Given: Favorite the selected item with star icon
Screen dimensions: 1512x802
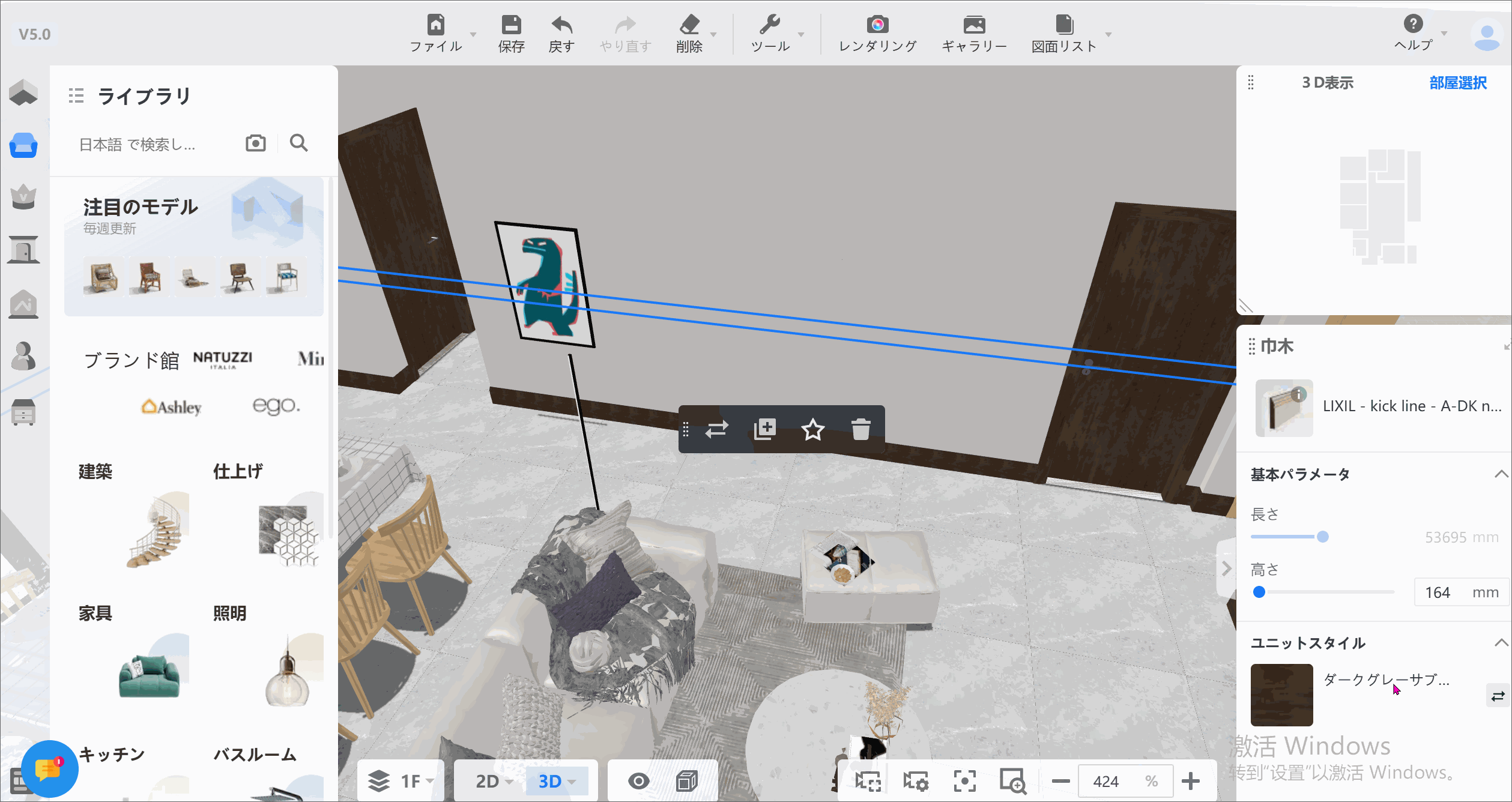Looking at the screenshot, I should [x=812, y=429].
